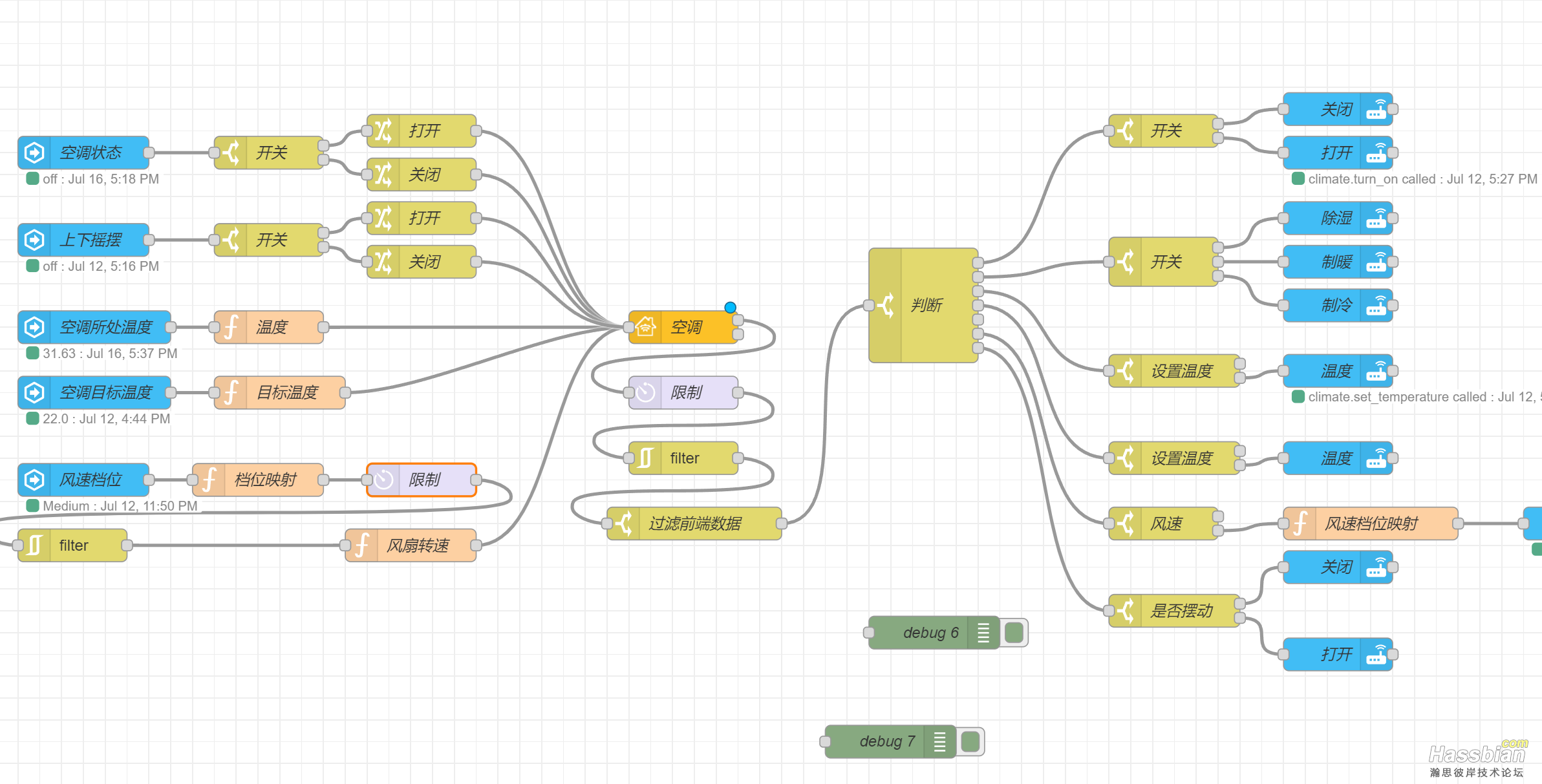Screen dimensions: 1542x784
Task: Click status text '31.63 : Jul 16, 5:37 PM'
Action: (x=110, y=354)
